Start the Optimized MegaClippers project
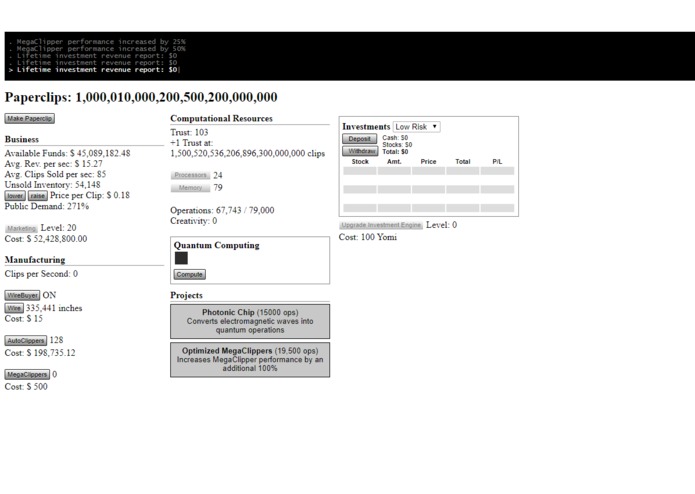The width and height of the screenshot is (695, 494). pyautogui.click(x=250, y=359)
